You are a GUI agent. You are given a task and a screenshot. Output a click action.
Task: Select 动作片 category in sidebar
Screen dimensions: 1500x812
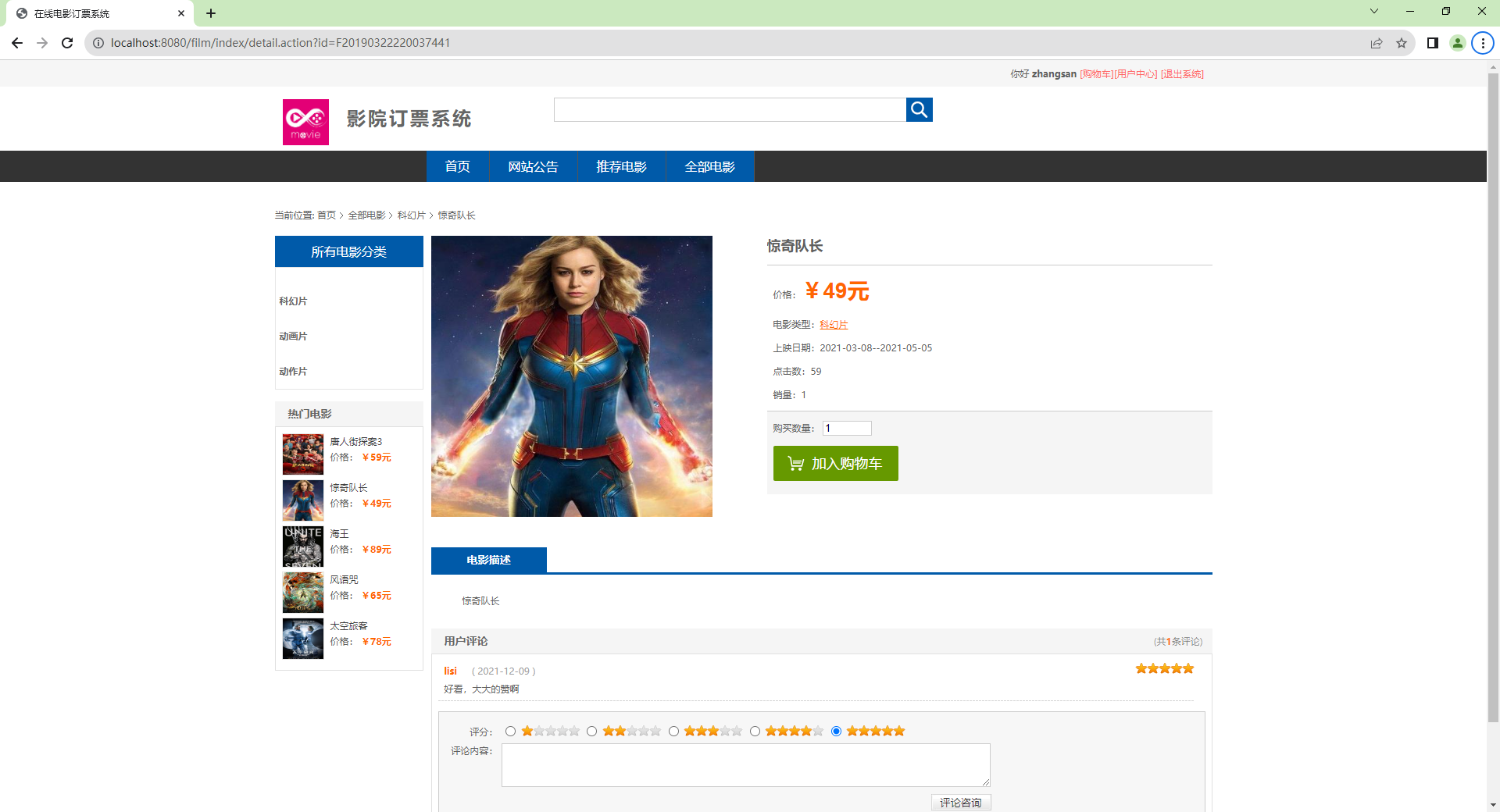tap(293, 372)
